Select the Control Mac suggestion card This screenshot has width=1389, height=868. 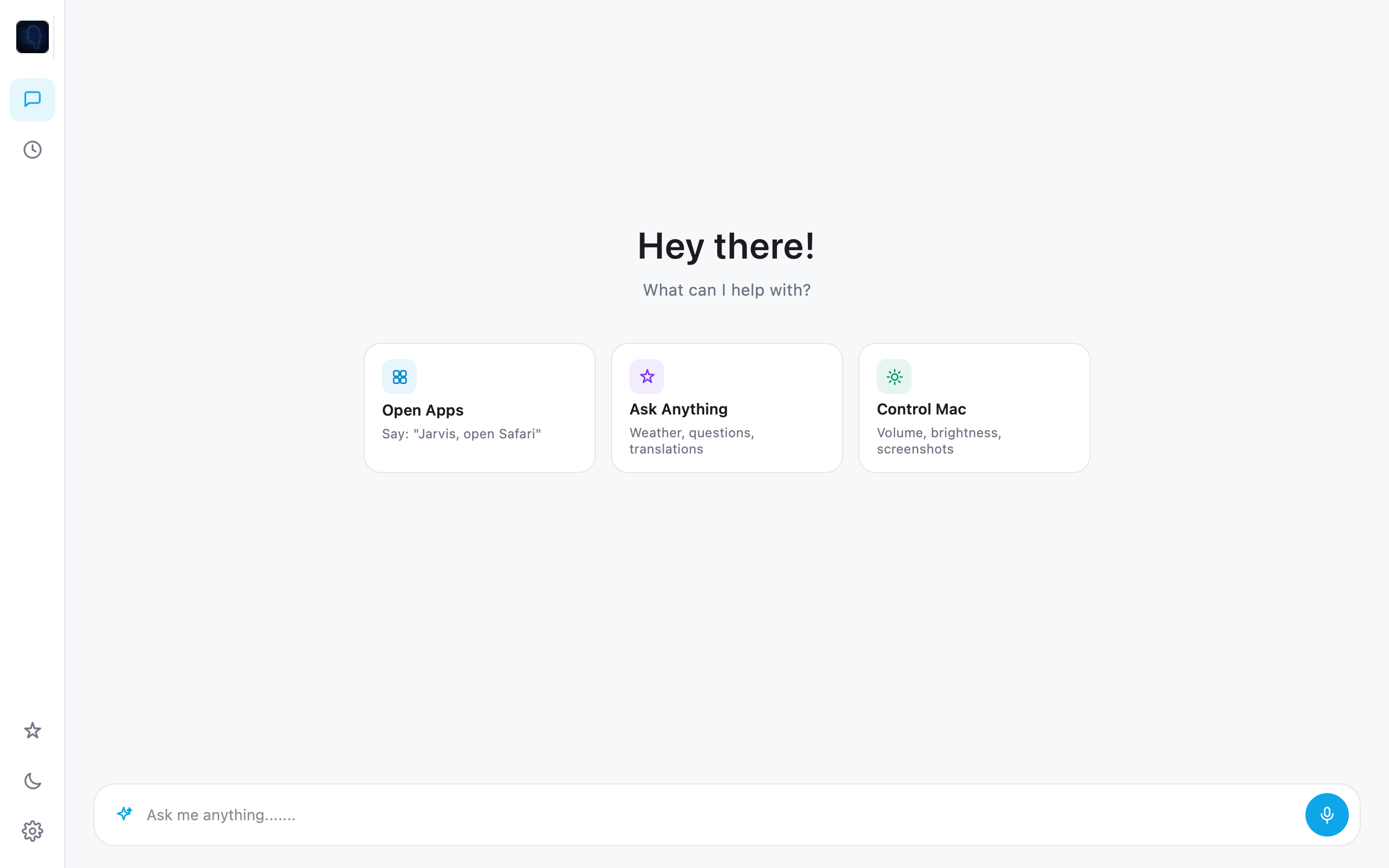pos(974,407)
